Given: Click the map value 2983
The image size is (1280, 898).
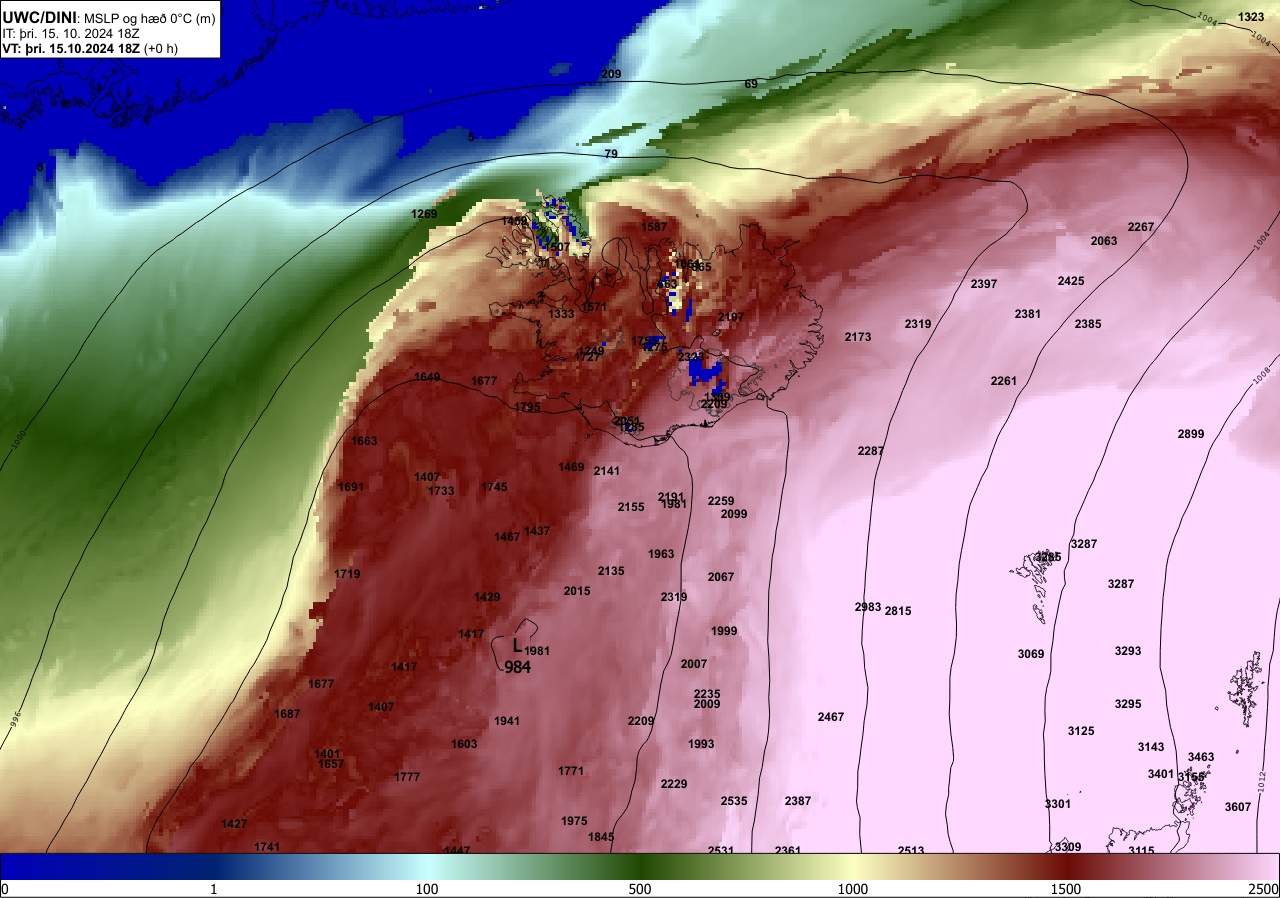Looking at the screenshot, I should click(868, 607).
